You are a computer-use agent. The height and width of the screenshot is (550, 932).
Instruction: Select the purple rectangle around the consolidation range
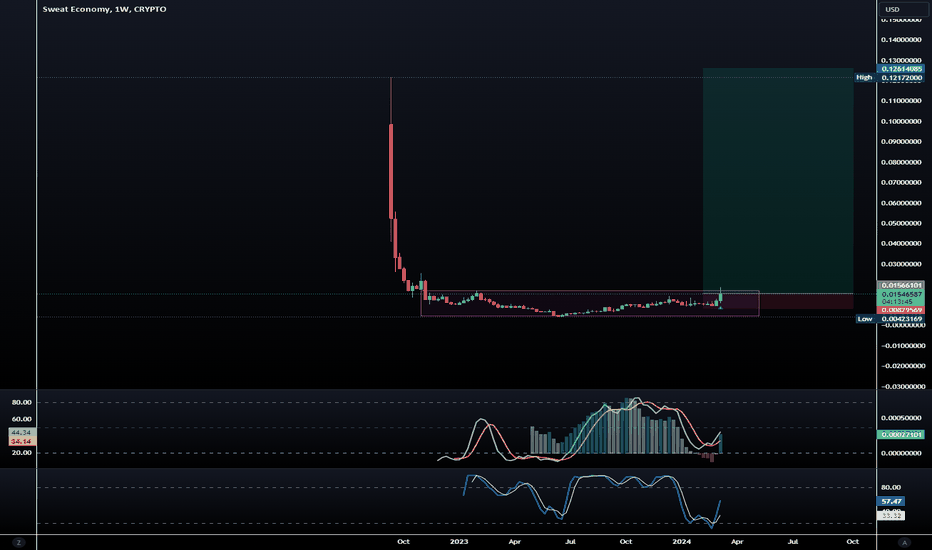click(590, 303)
